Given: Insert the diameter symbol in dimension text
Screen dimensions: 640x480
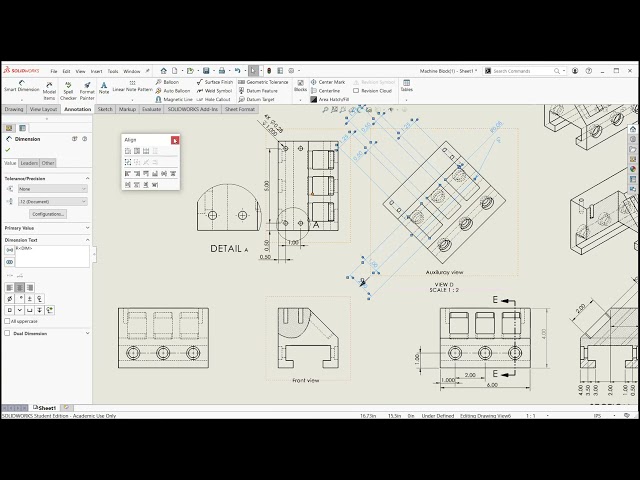Looking at the screenshot, I should (x=10, y=299).
